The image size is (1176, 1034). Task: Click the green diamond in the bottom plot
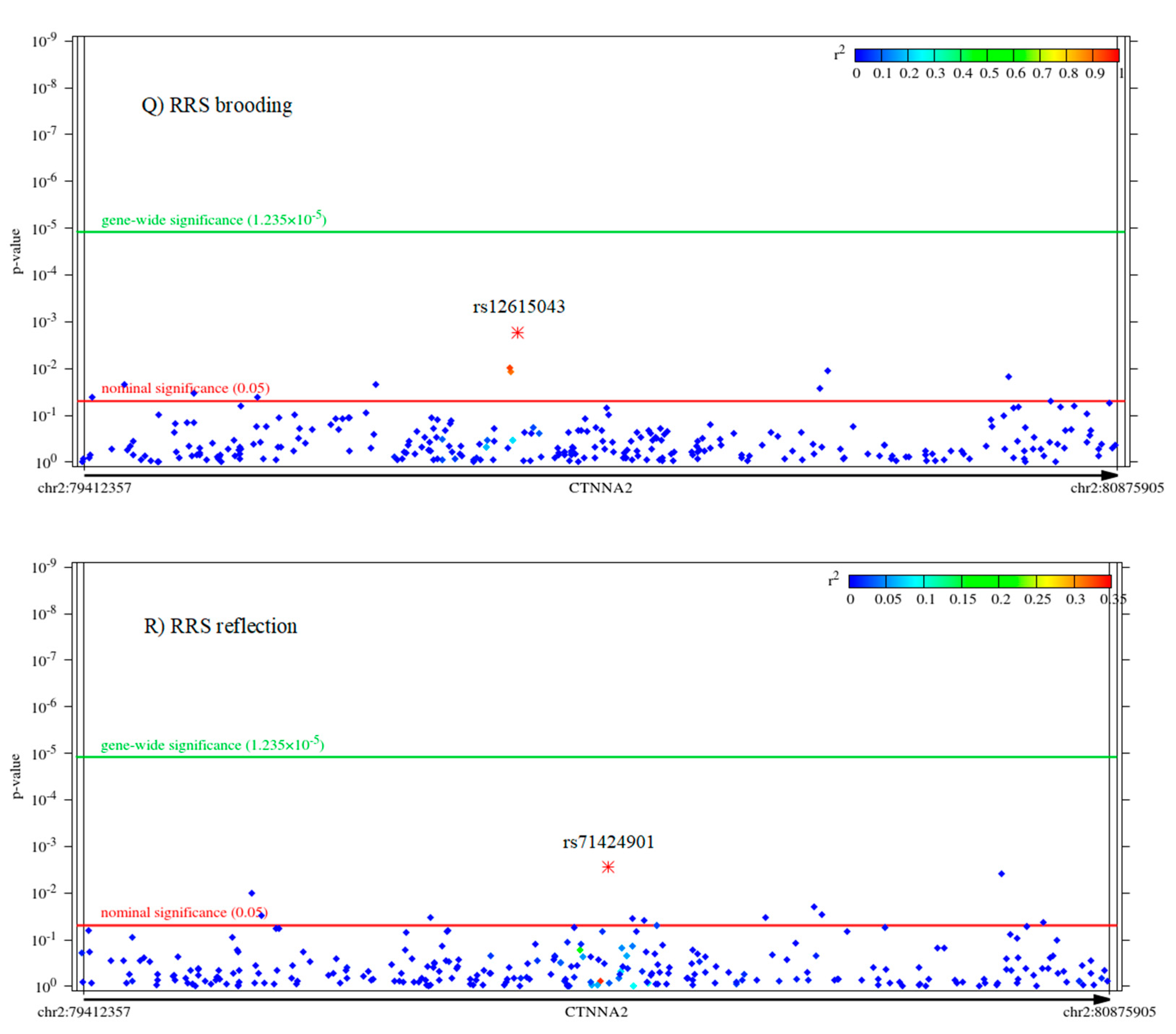coord(580,950)
